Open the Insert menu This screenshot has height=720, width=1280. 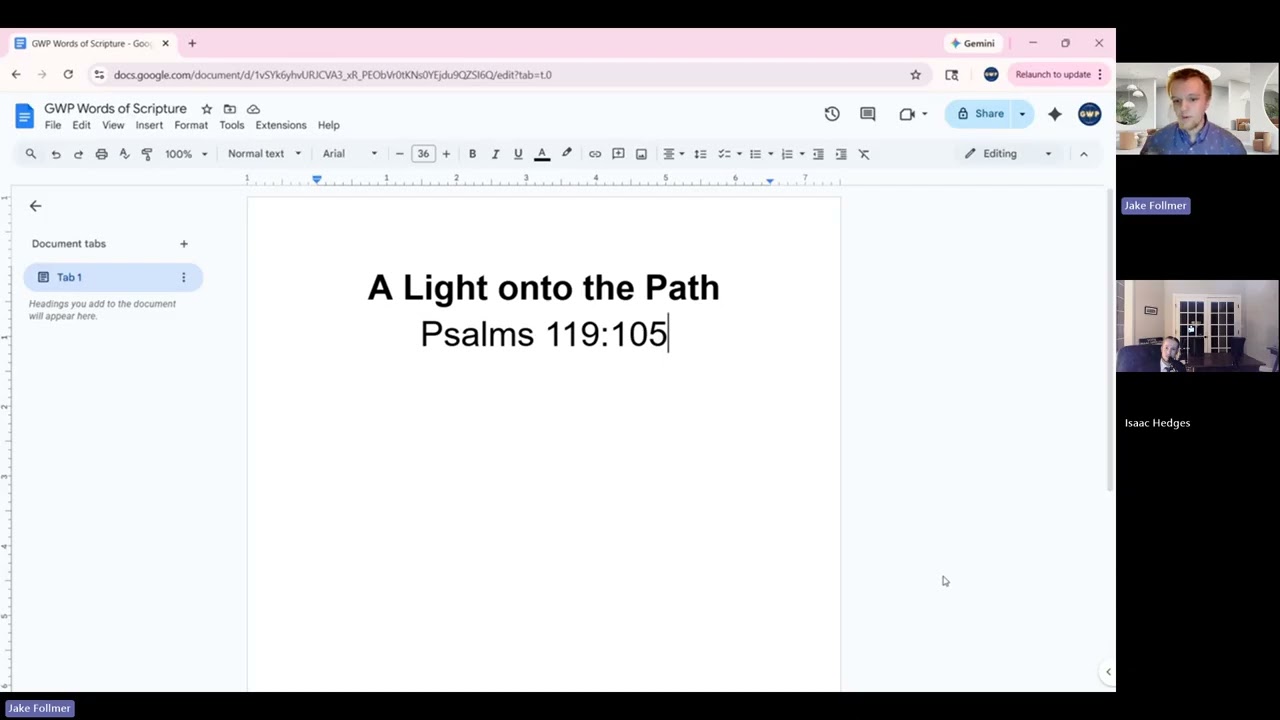pyautogui.click(x=149, y=125)
